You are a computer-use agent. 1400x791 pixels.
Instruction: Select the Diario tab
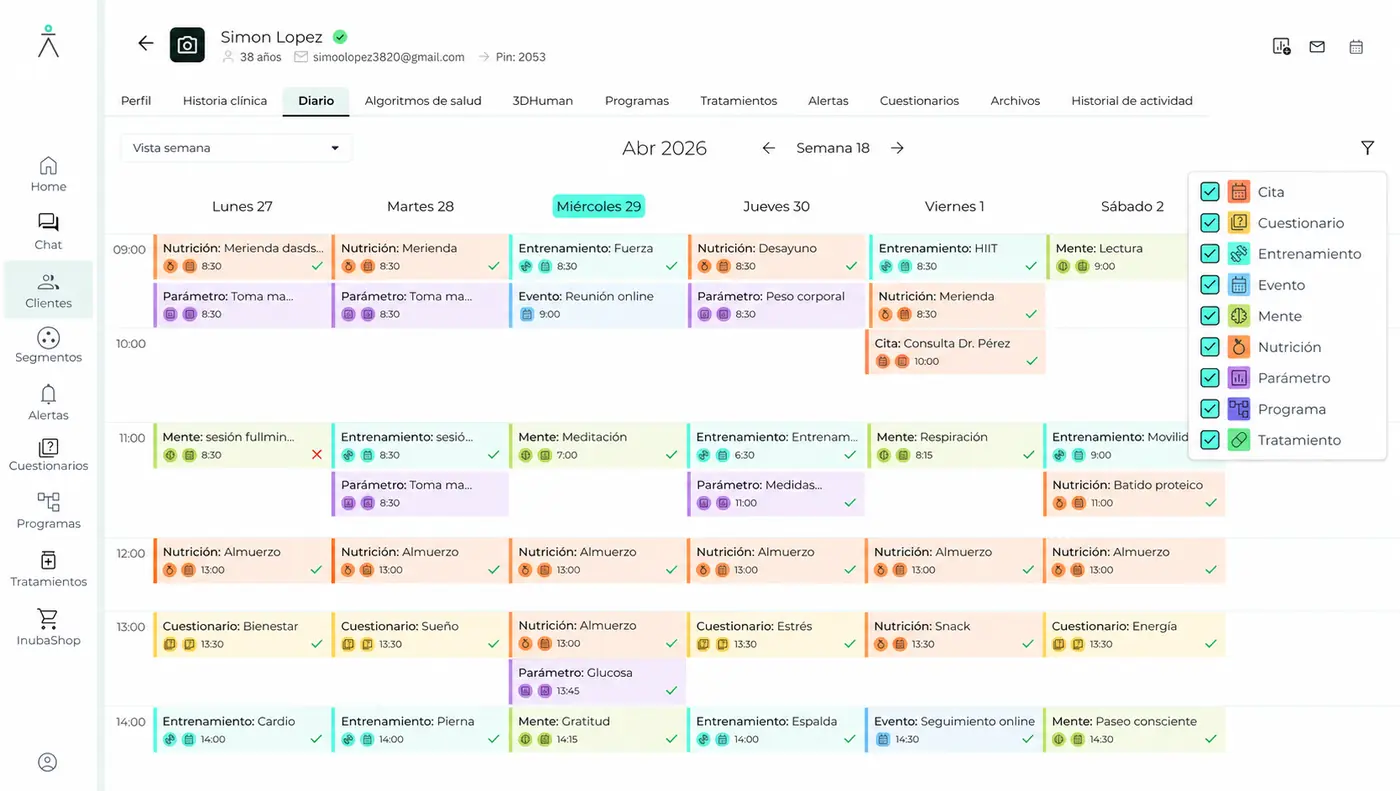[316, 101]
